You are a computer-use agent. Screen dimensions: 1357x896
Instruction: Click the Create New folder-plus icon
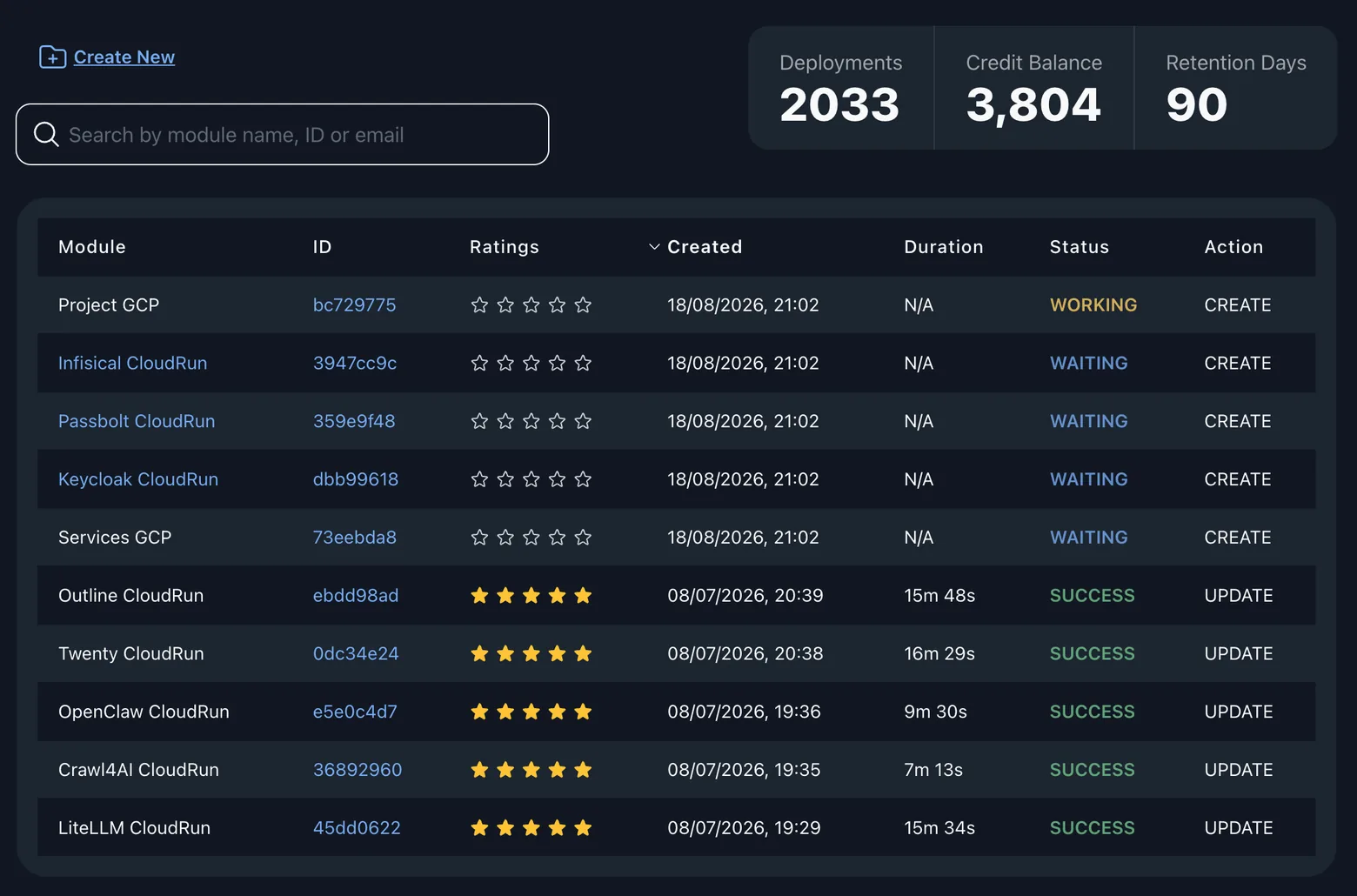(x=52, y=57)
